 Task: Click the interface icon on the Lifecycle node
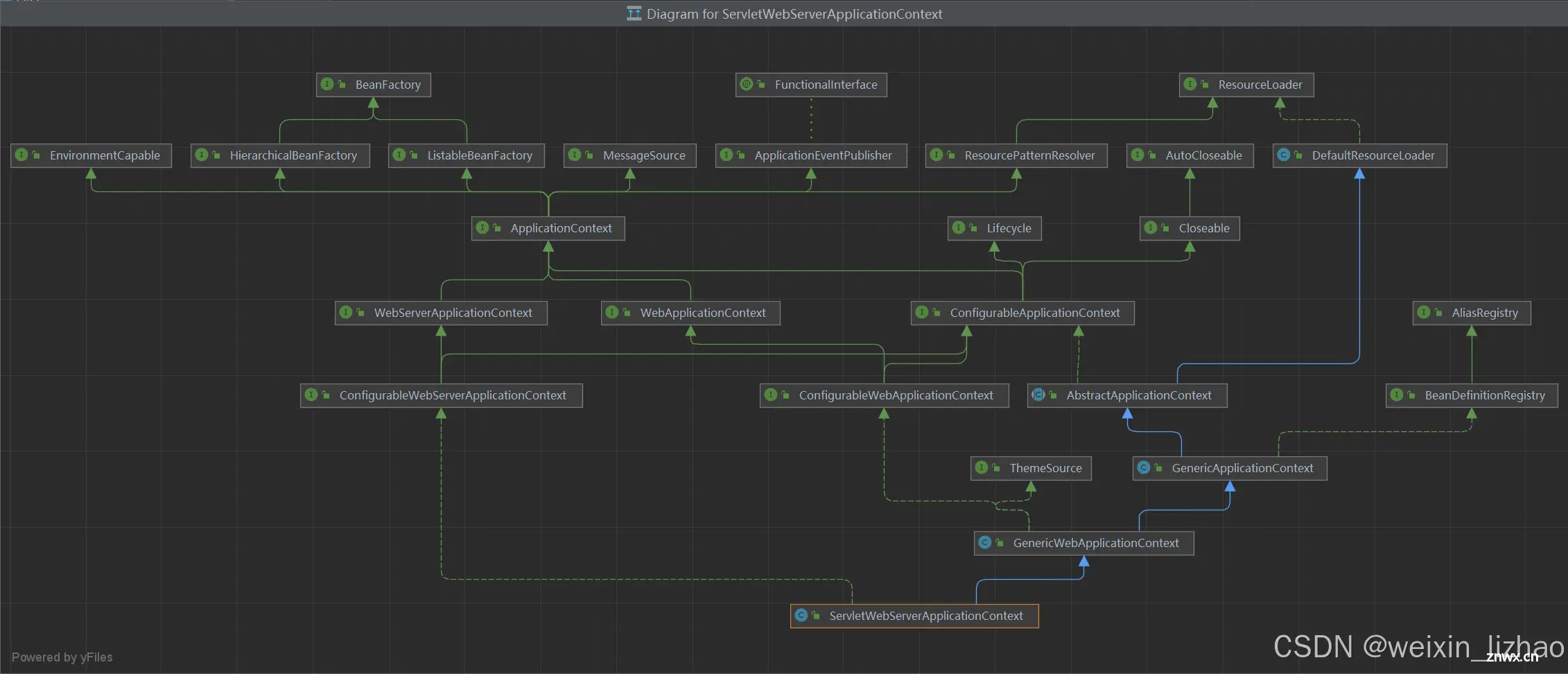pos(959,227)
